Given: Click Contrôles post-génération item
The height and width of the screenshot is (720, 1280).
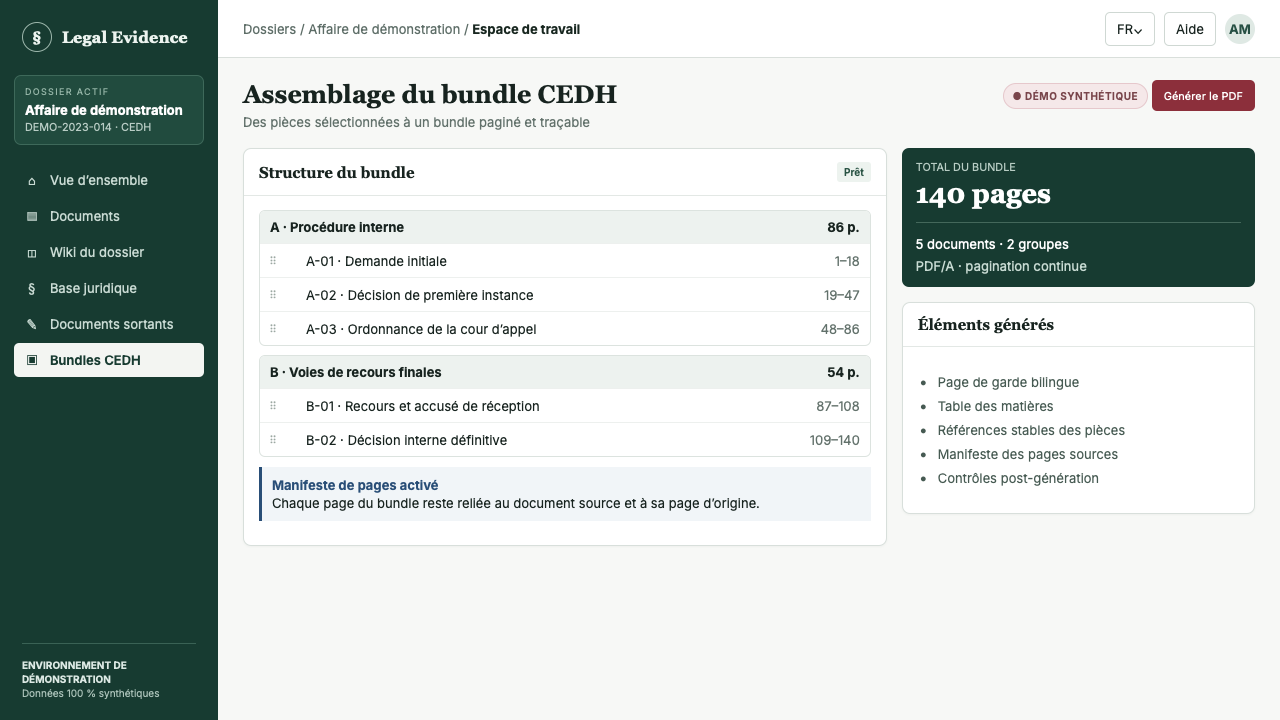Looking at the screenshot, I should pos(1018,478).
